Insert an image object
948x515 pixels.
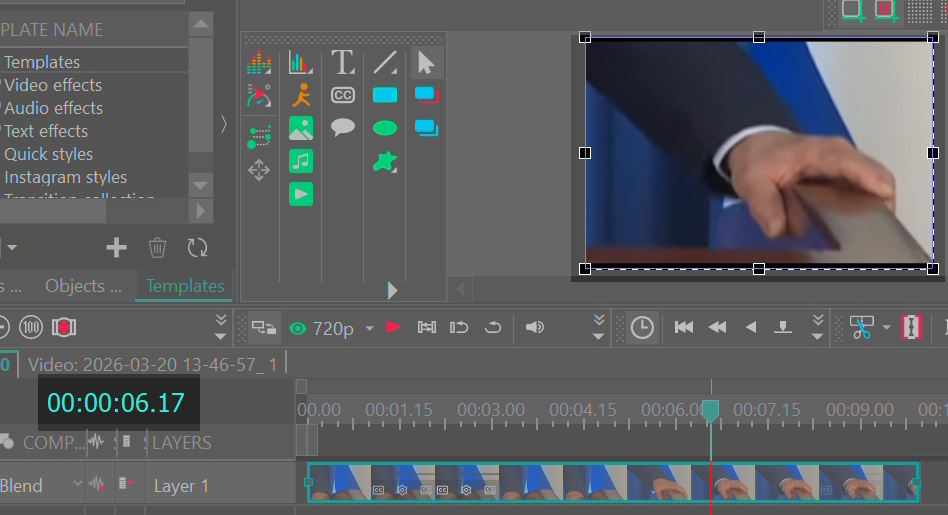[300, 128]
